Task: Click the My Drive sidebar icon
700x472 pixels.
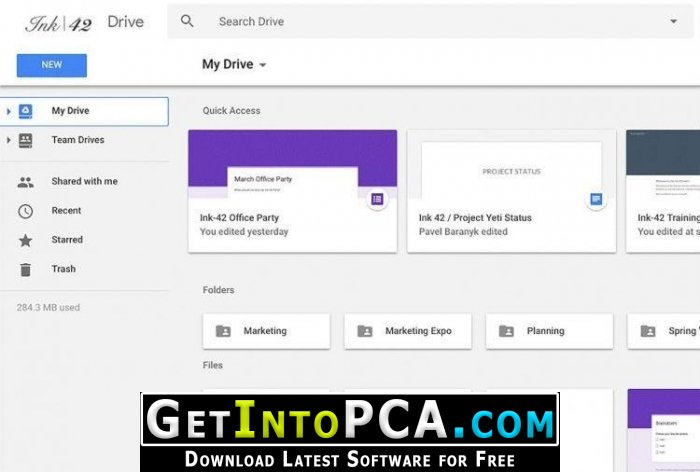Action: 25,111
